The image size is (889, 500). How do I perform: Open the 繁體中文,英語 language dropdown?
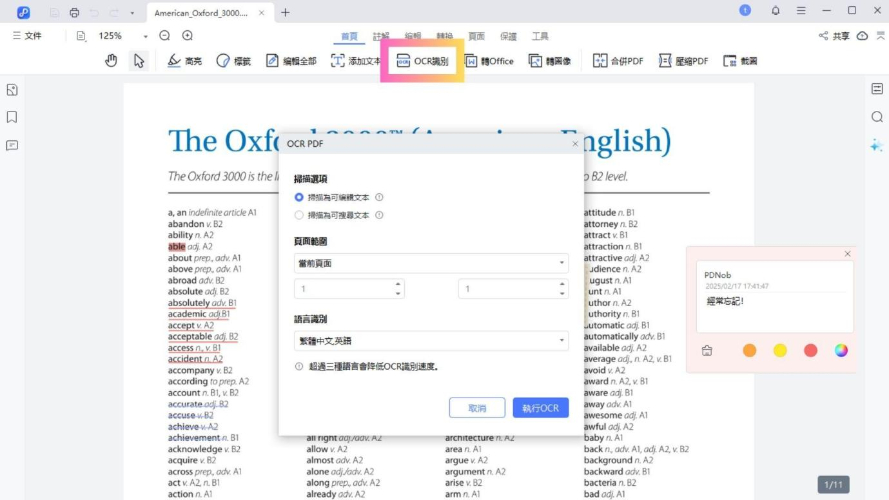click(431, 341)
